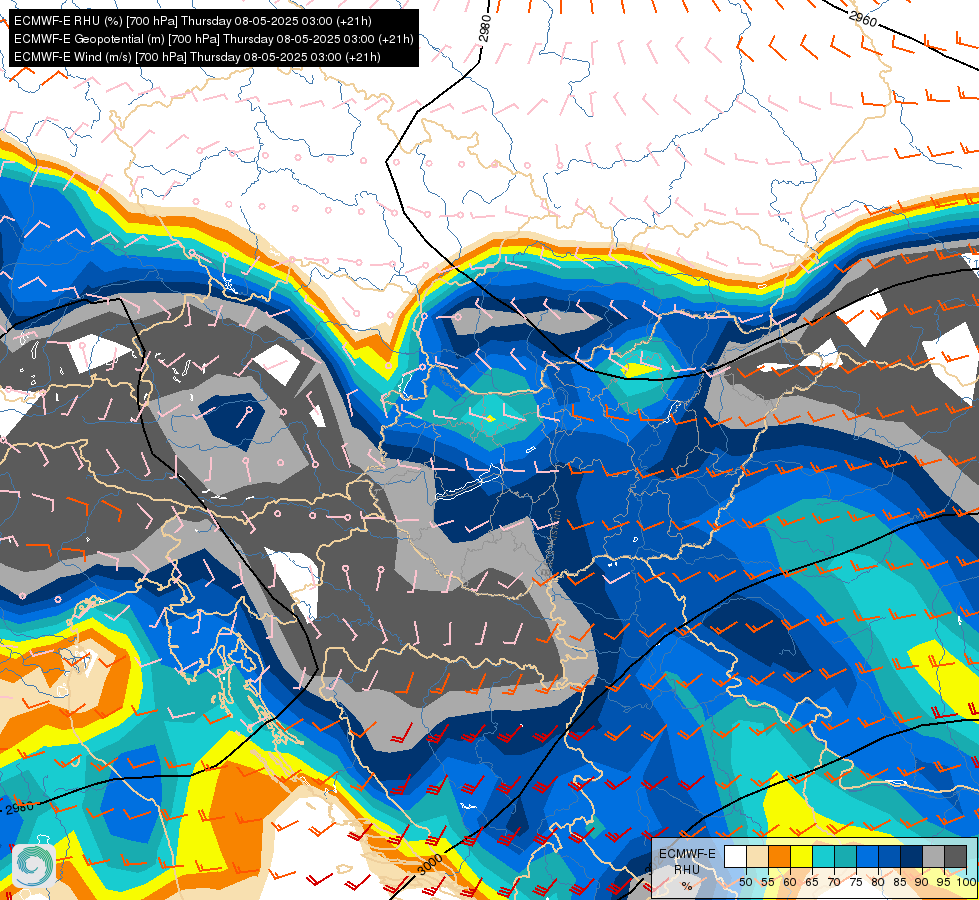Click the 2980 contour label at the top
Image resolution: width=979 pixels, height=900 pixels.
click(x=485, y=29)
